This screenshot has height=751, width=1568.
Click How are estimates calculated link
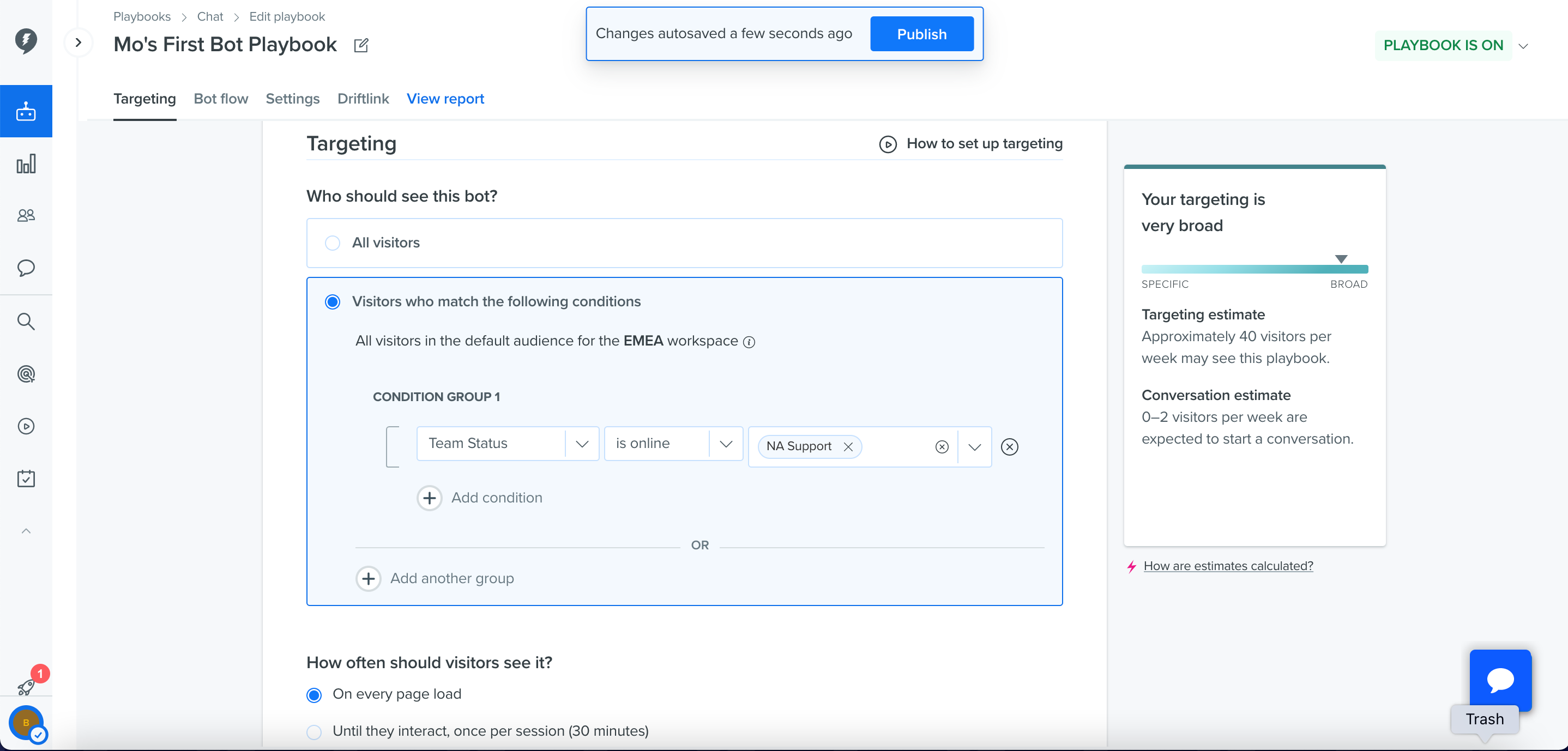tap(1228, 566)
